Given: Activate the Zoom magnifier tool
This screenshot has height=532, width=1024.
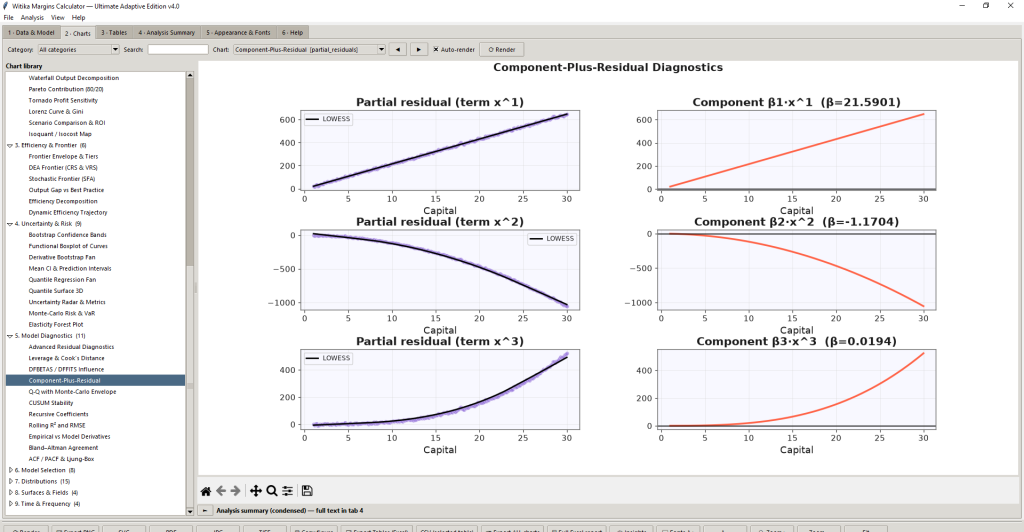Looking at the screenshot, I should pyautogui.click(x=272, y=491).
